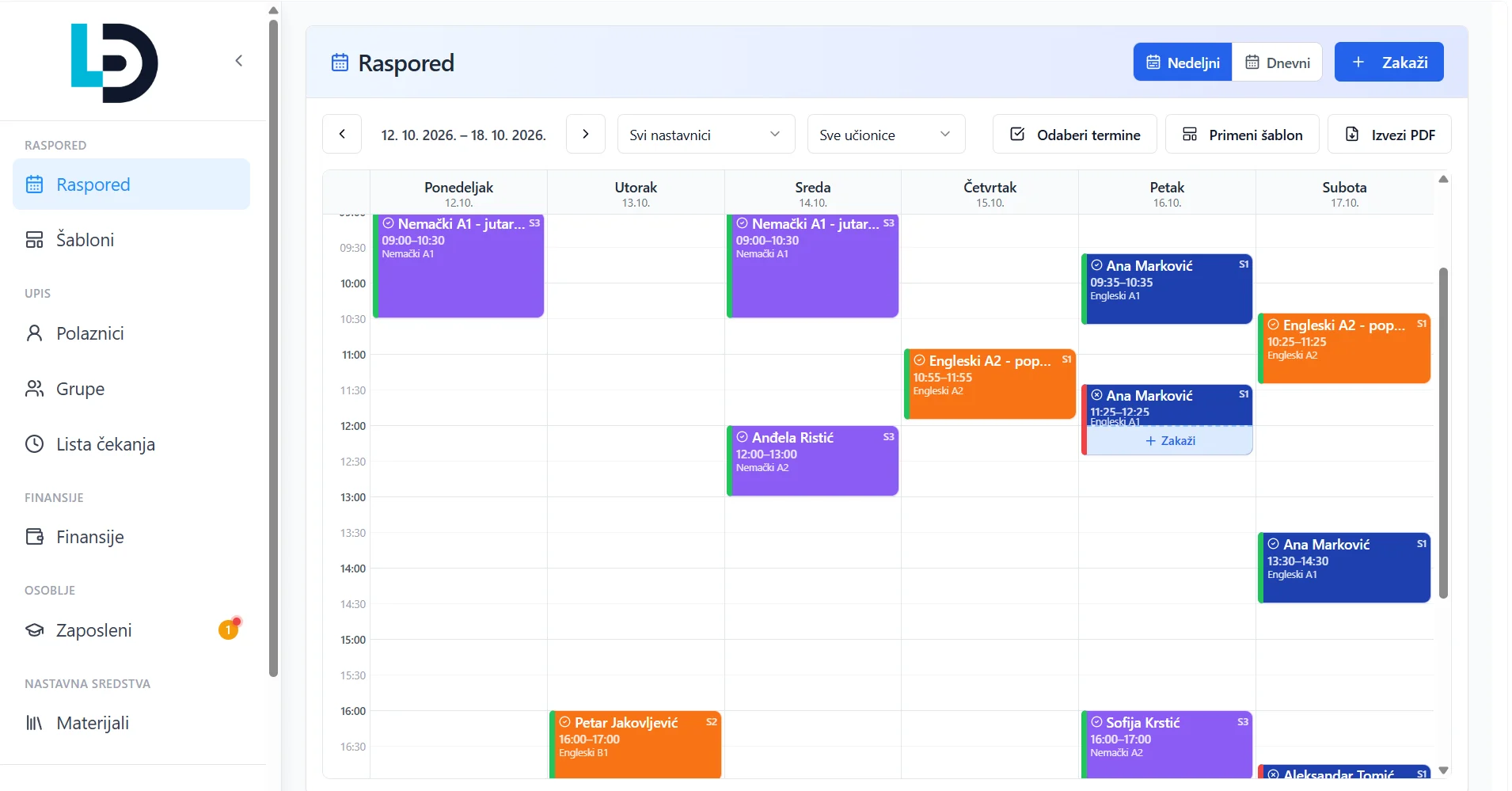Click Primeni šablon button

tap(1242, 135)
